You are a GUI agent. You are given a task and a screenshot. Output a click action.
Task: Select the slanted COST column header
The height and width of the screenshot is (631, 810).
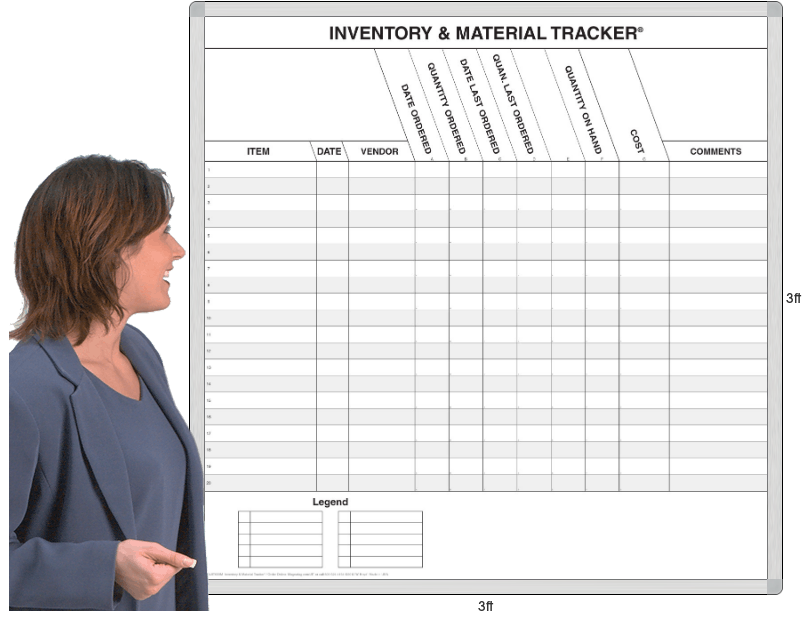click(637, 140)
